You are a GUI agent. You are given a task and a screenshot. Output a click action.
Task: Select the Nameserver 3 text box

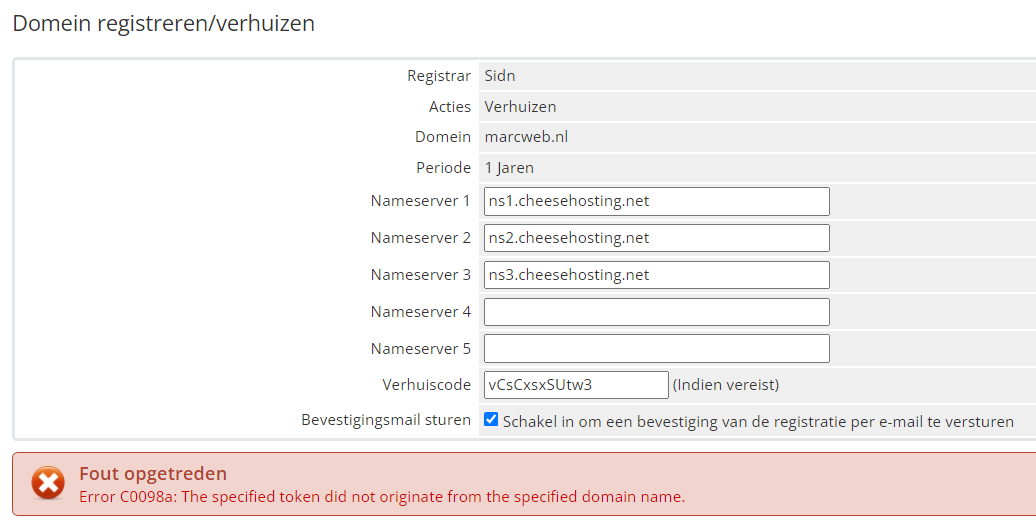click(x=656, y=275)
